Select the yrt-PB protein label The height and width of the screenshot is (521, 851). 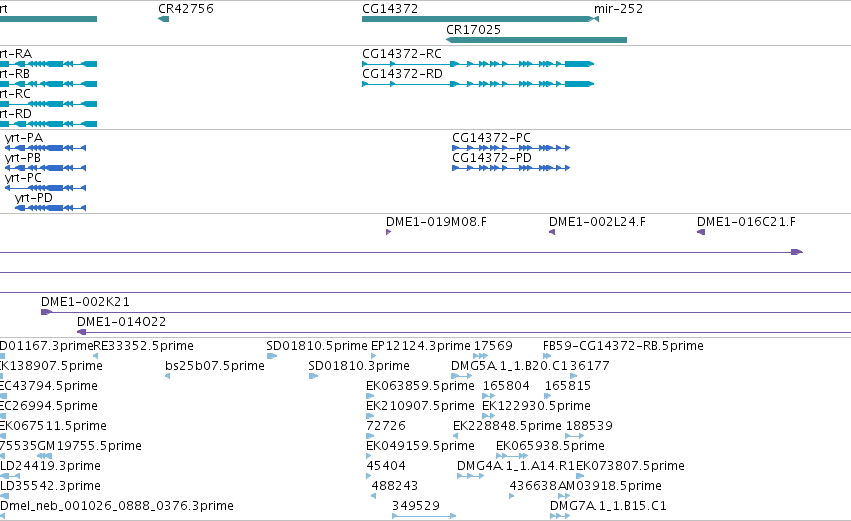23,158
